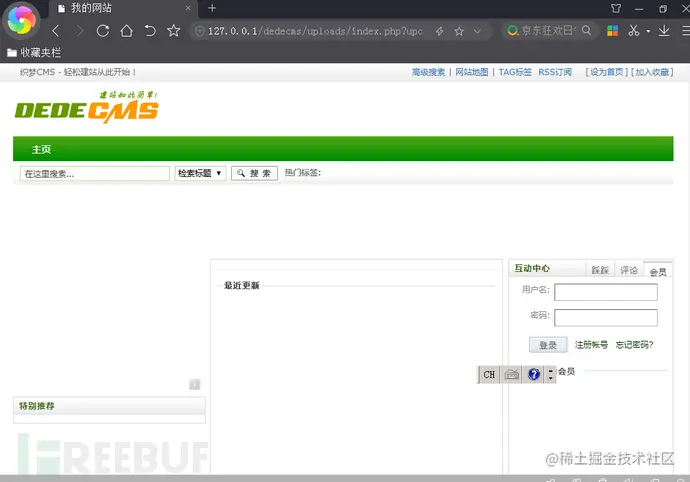Open 注册帐号 link
The image size is (690, 482).
[591, 345]
